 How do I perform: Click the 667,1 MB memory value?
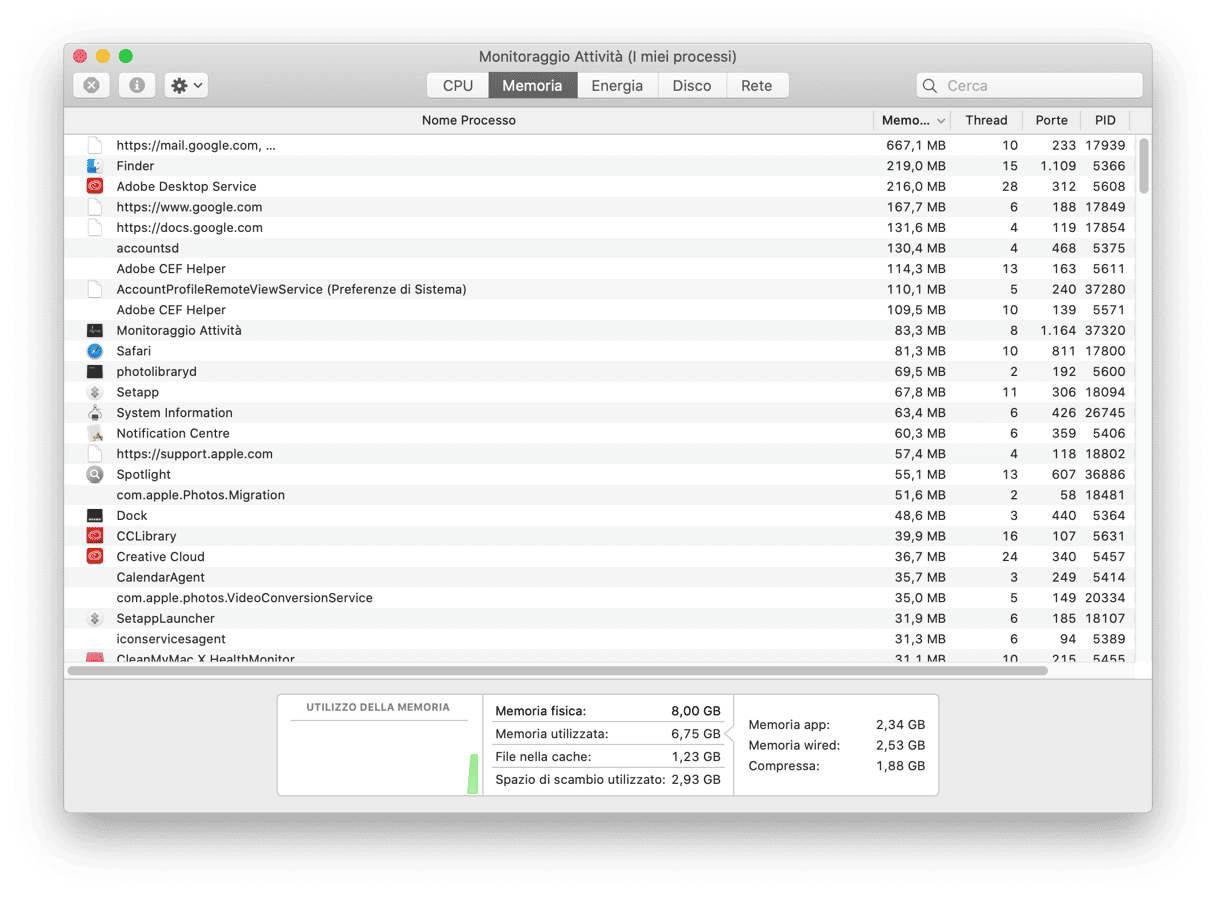pyautogui.click(x=916, y=145)
